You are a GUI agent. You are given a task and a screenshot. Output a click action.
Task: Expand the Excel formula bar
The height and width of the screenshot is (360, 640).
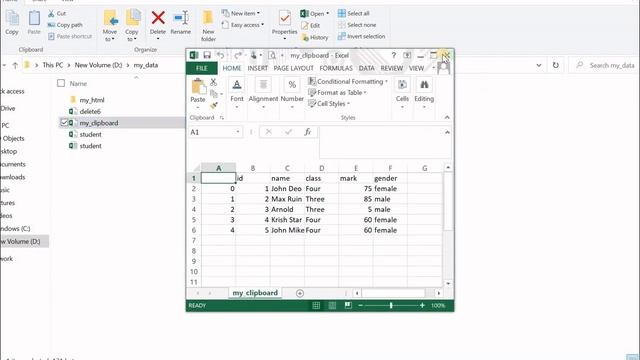[447, 132]
